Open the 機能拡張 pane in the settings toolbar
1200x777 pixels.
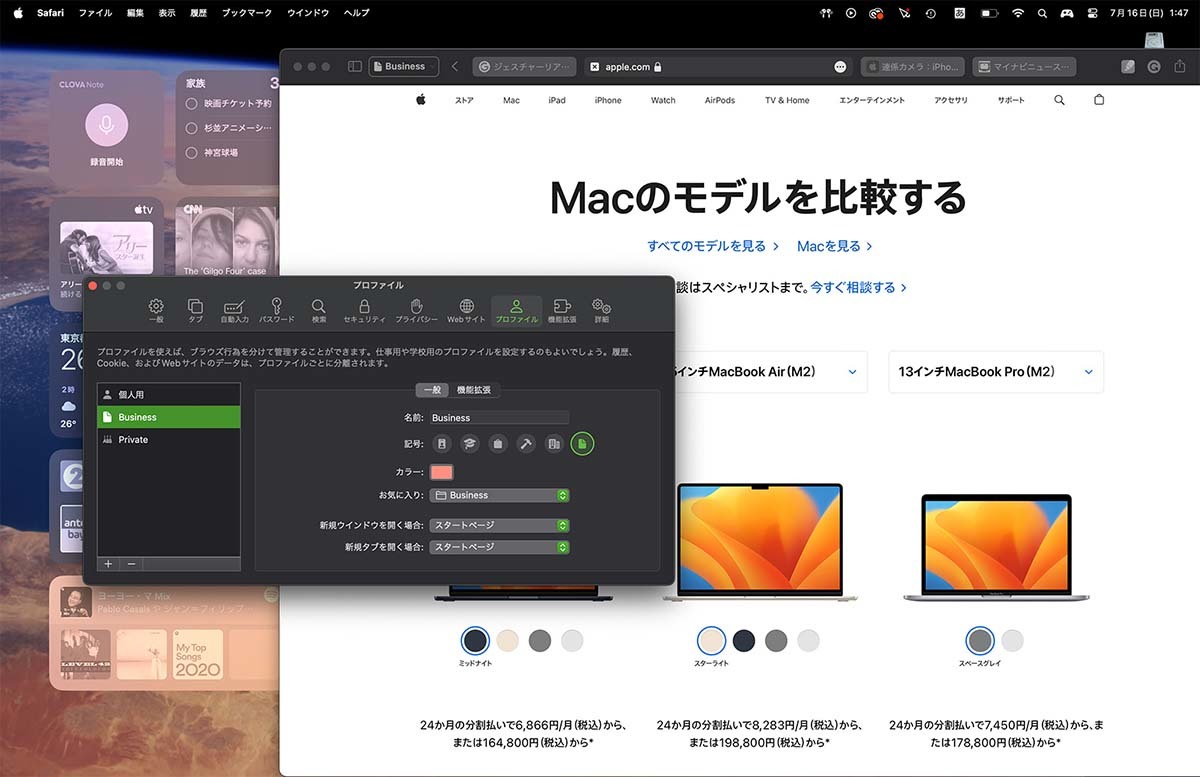pyautogui.click(x=562, y=311)
